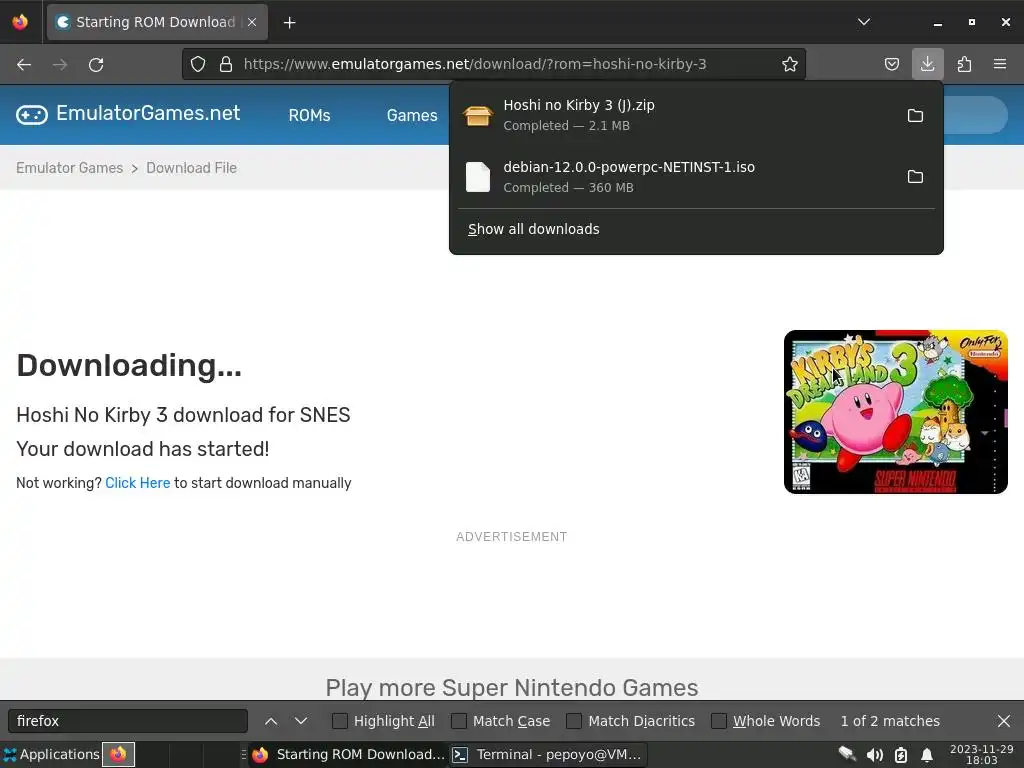Image resolution: width=1024 pixels, height=768 pixels.
Task: Toggle the downloads panel toolbar button
Action: [x=927, y=64]
